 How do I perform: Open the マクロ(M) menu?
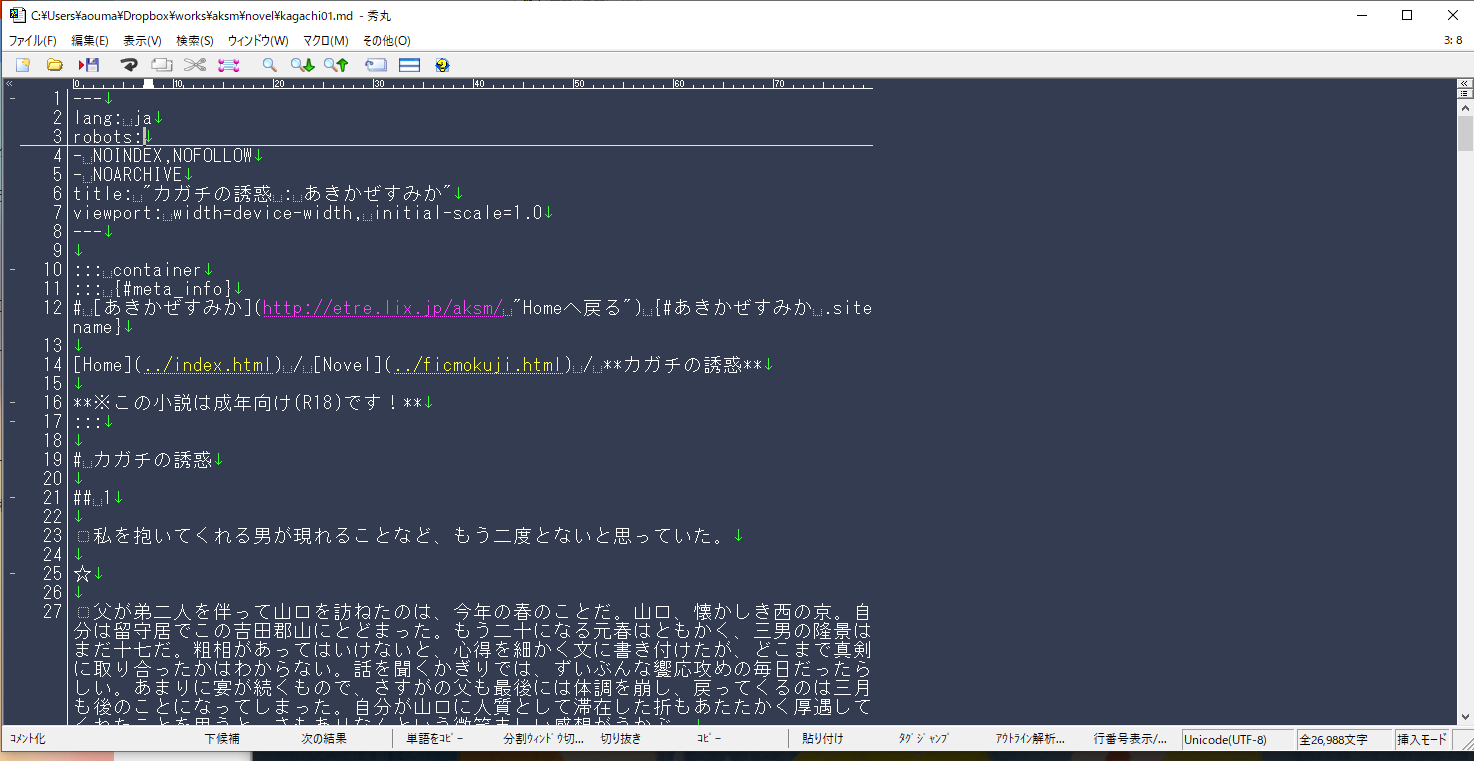(x=325, y=41)
